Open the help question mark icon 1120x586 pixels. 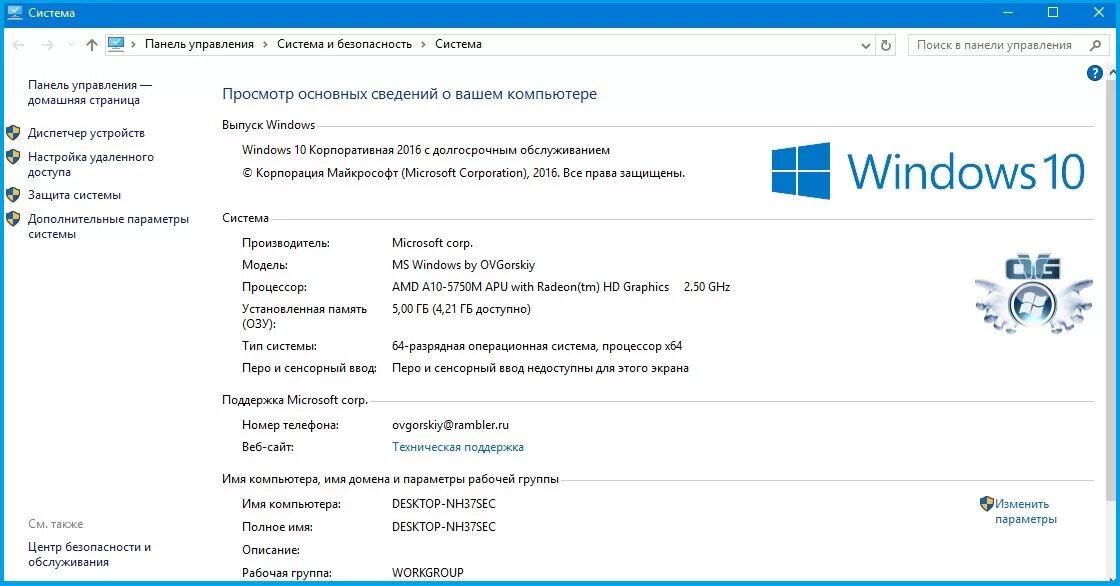tap(1094, 73)
